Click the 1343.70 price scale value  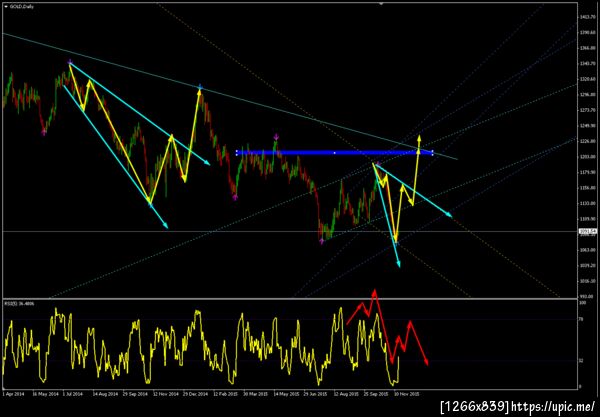[x=587, y=64]
